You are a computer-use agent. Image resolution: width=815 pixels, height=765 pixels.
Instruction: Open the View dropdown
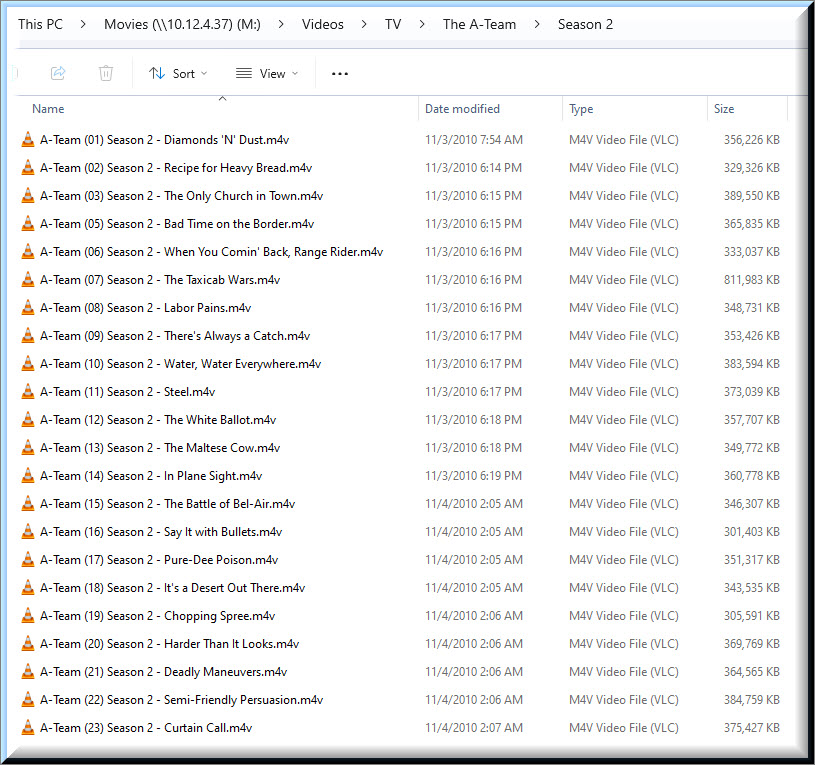267,74
